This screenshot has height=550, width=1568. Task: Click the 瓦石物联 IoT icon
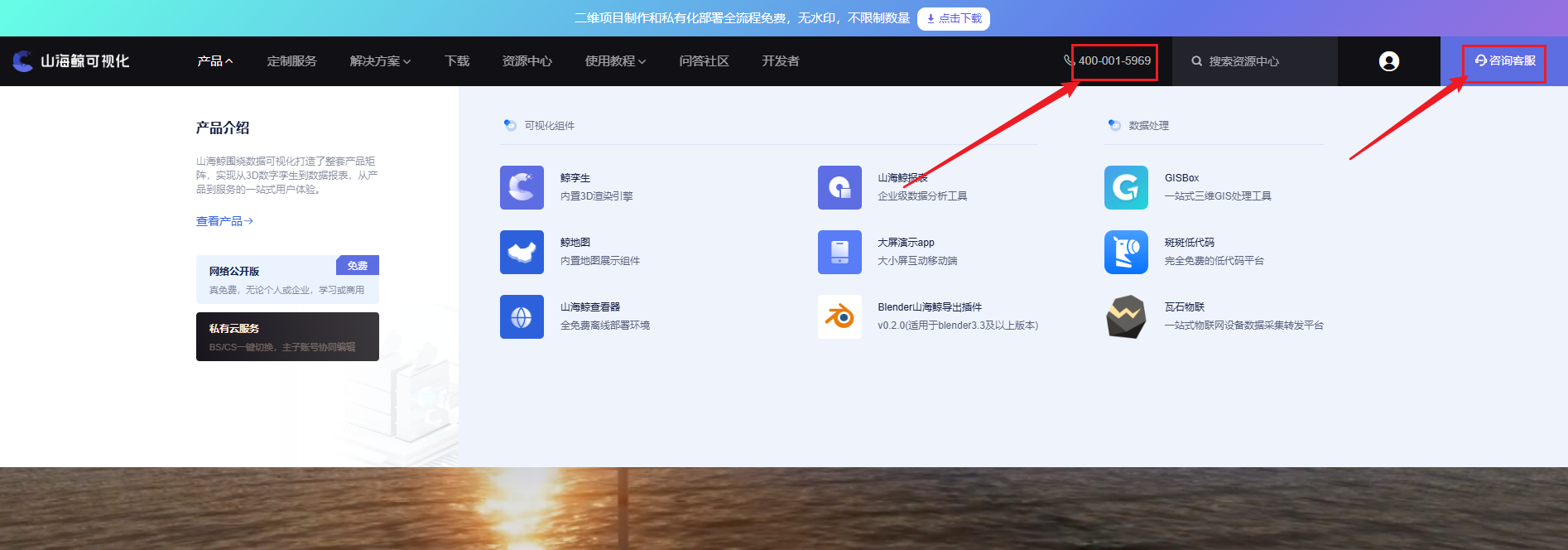(1126, 316)
